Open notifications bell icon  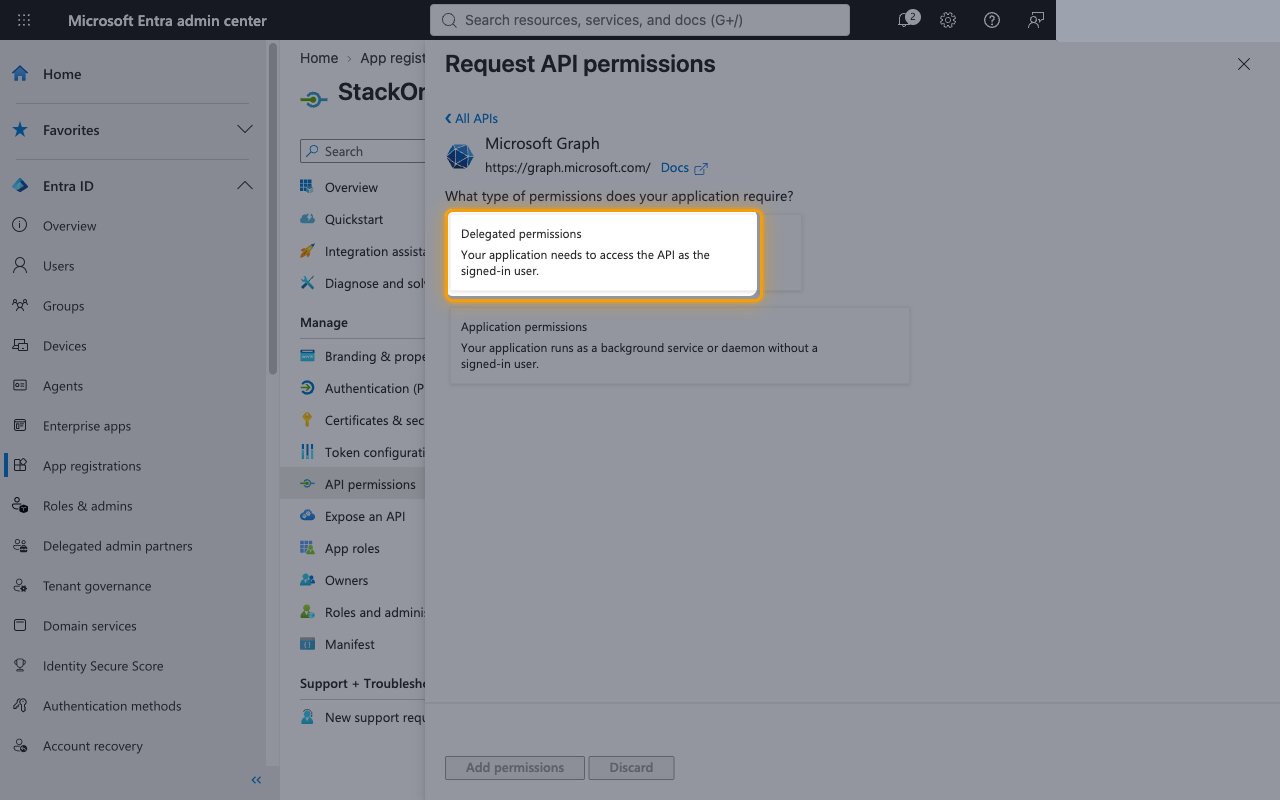click(906, 19)
